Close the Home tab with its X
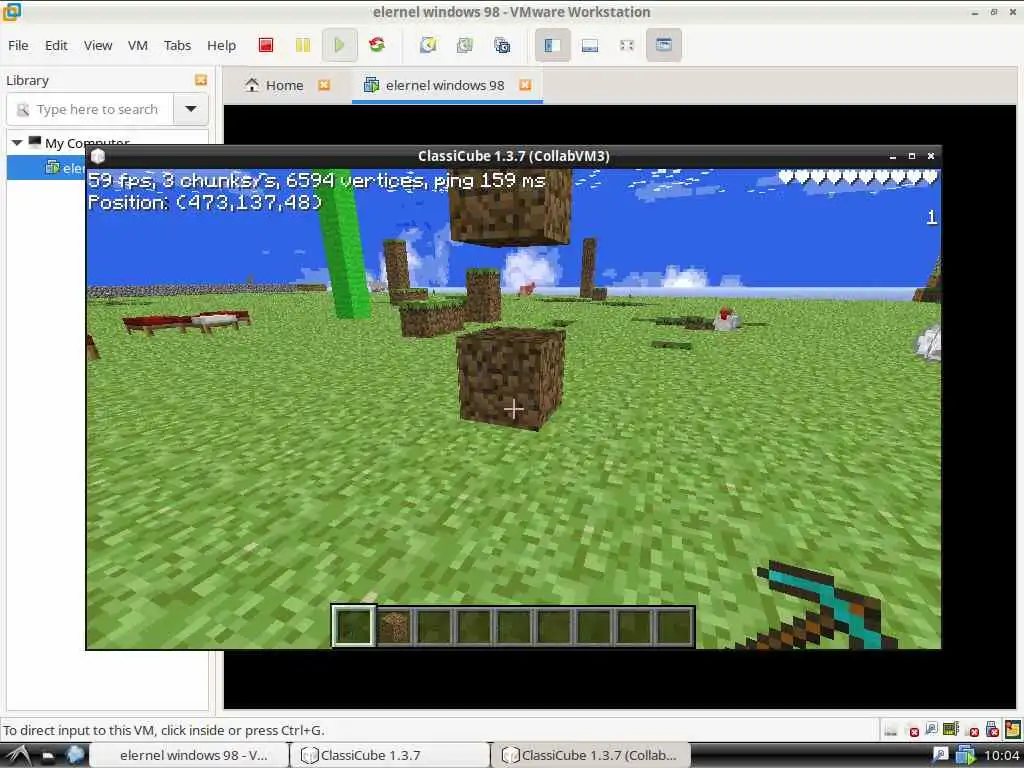 click(324, 85)
